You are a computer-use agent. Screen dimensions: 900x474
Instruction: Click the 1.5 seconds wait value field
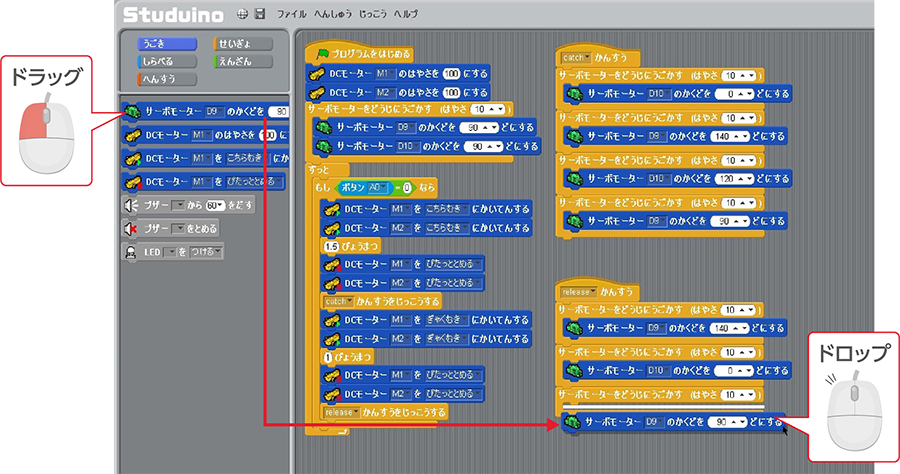coord(334,245)
